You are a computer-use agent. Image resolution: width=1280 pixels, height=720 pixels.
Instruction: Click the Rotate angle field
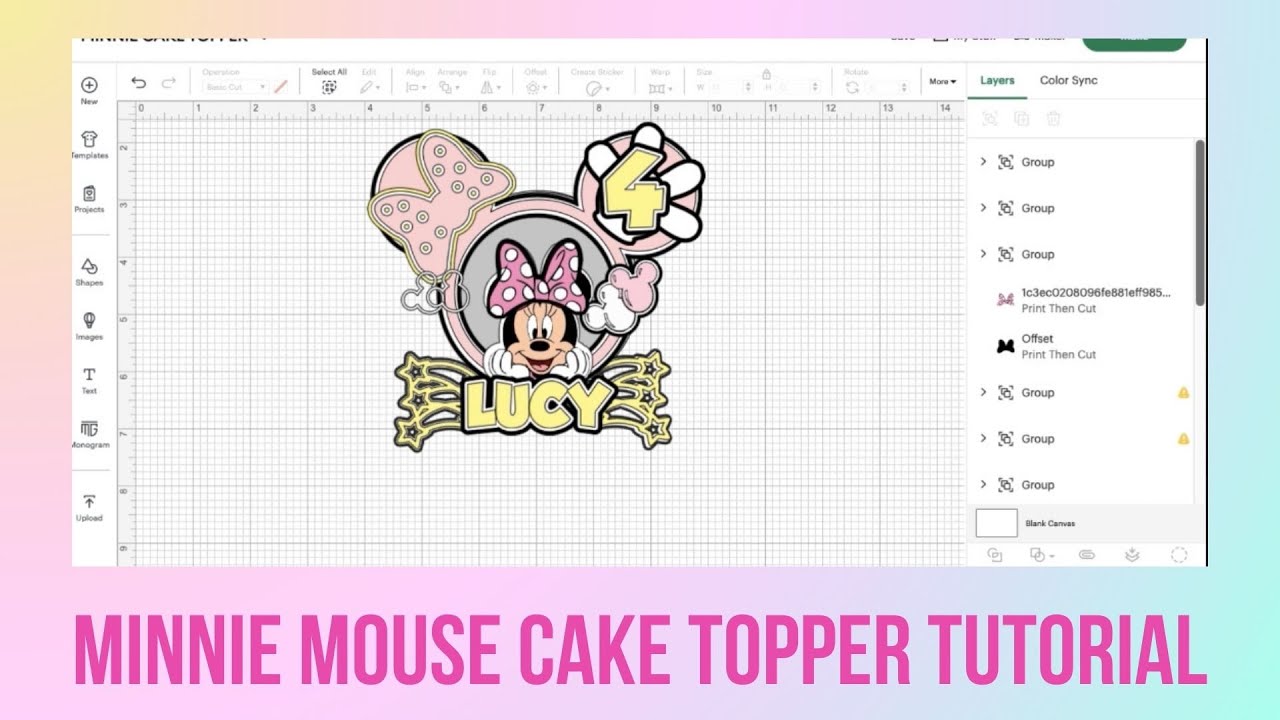889,87
